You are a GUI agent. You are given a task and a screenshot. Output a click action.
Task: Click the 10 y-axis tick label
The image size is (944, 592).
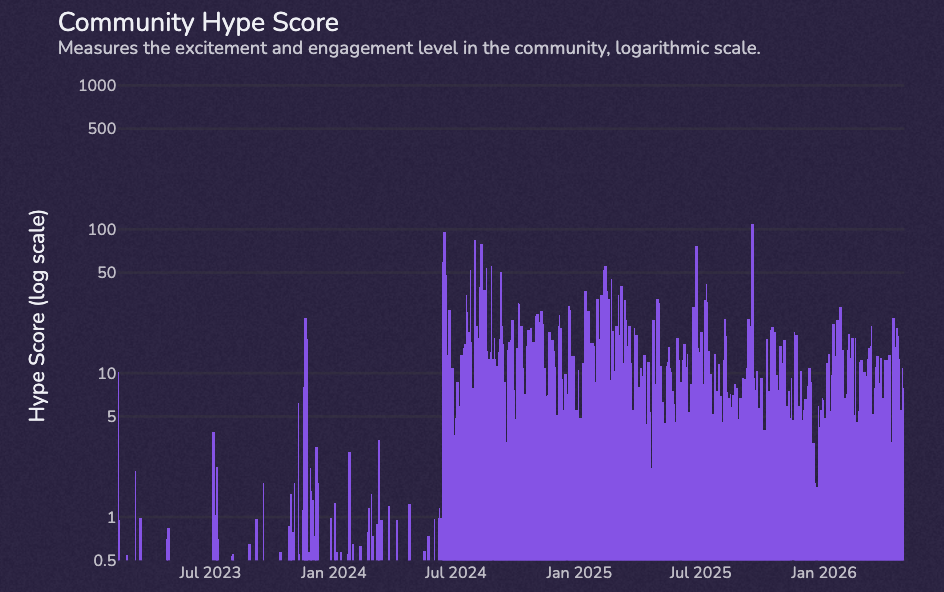tap(107, 373)
